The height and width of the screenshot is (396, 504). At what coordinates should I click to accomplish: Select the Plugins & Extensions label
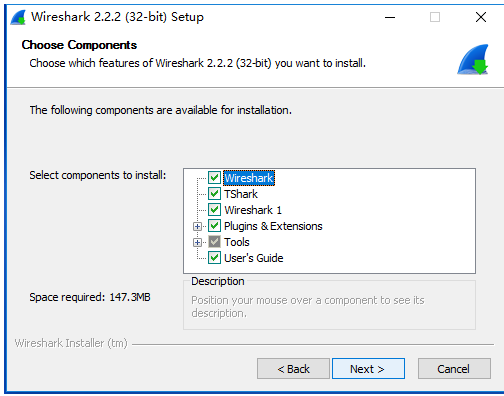click(273, 226)
